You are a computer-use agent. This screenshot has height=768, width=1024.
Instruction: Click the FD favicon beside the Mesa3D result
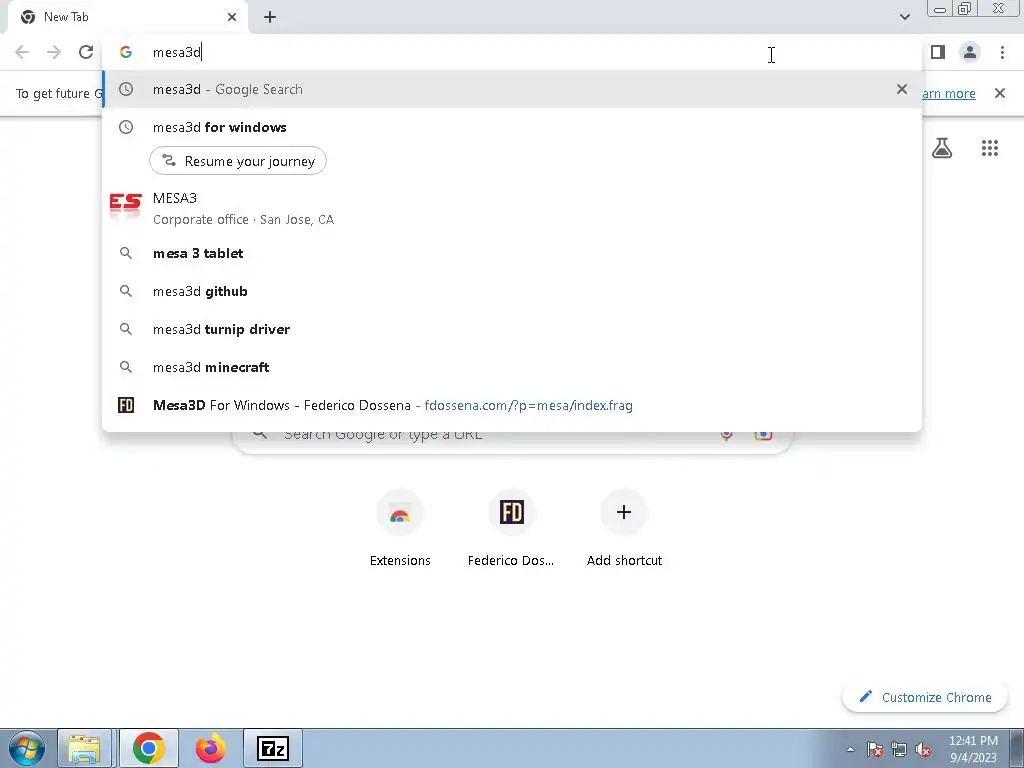point(126,405)
